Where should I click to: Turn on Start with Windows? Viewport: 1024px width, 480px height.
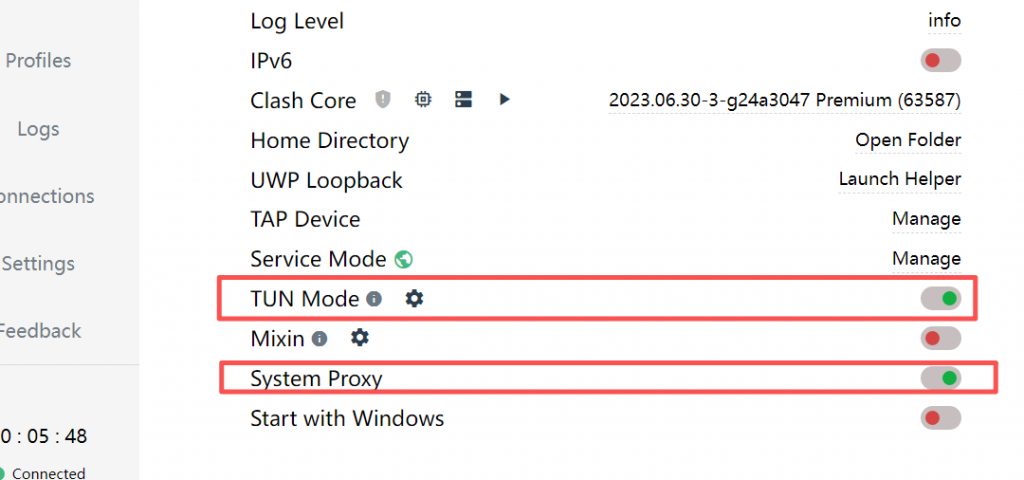pos(940,417)
